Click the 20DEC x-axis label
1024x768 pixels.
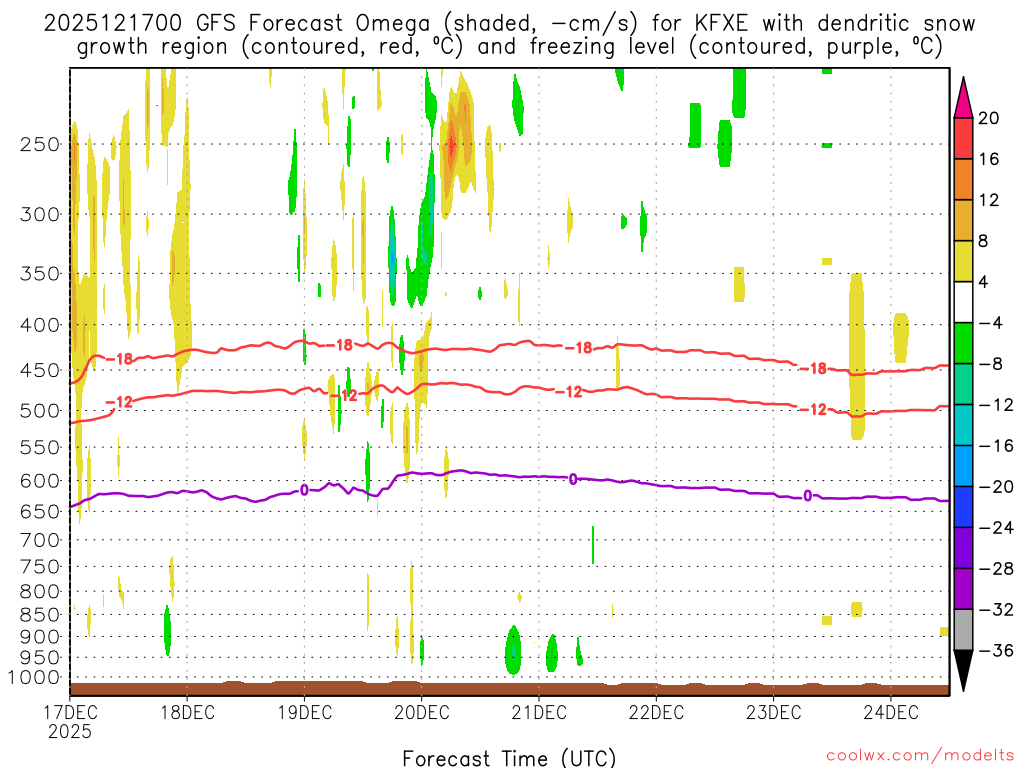tap(422, 711)
